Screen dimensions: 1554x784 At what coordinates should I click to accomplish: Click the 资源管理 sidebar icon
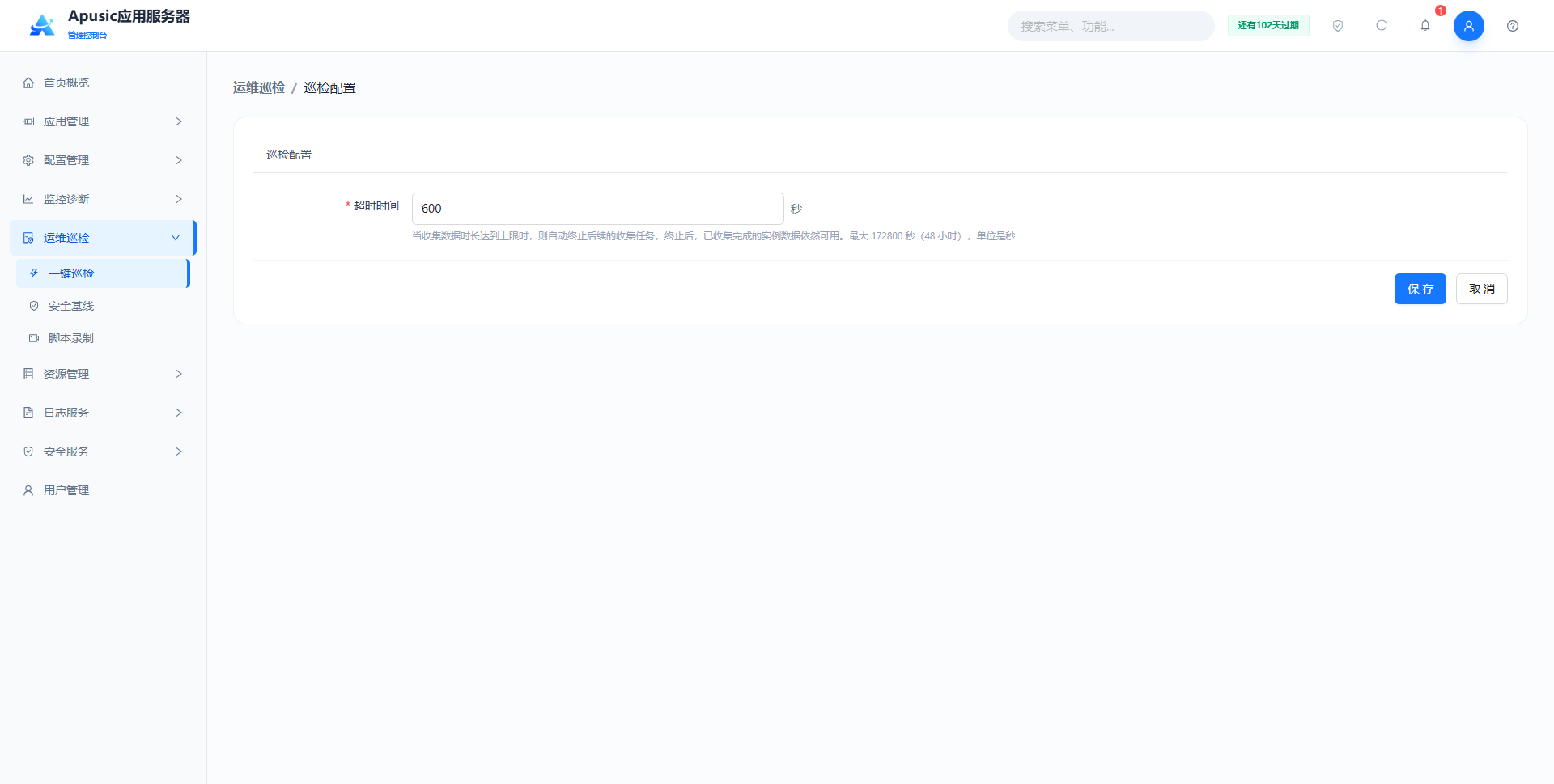pyautogui.click(x=28, y=374)
